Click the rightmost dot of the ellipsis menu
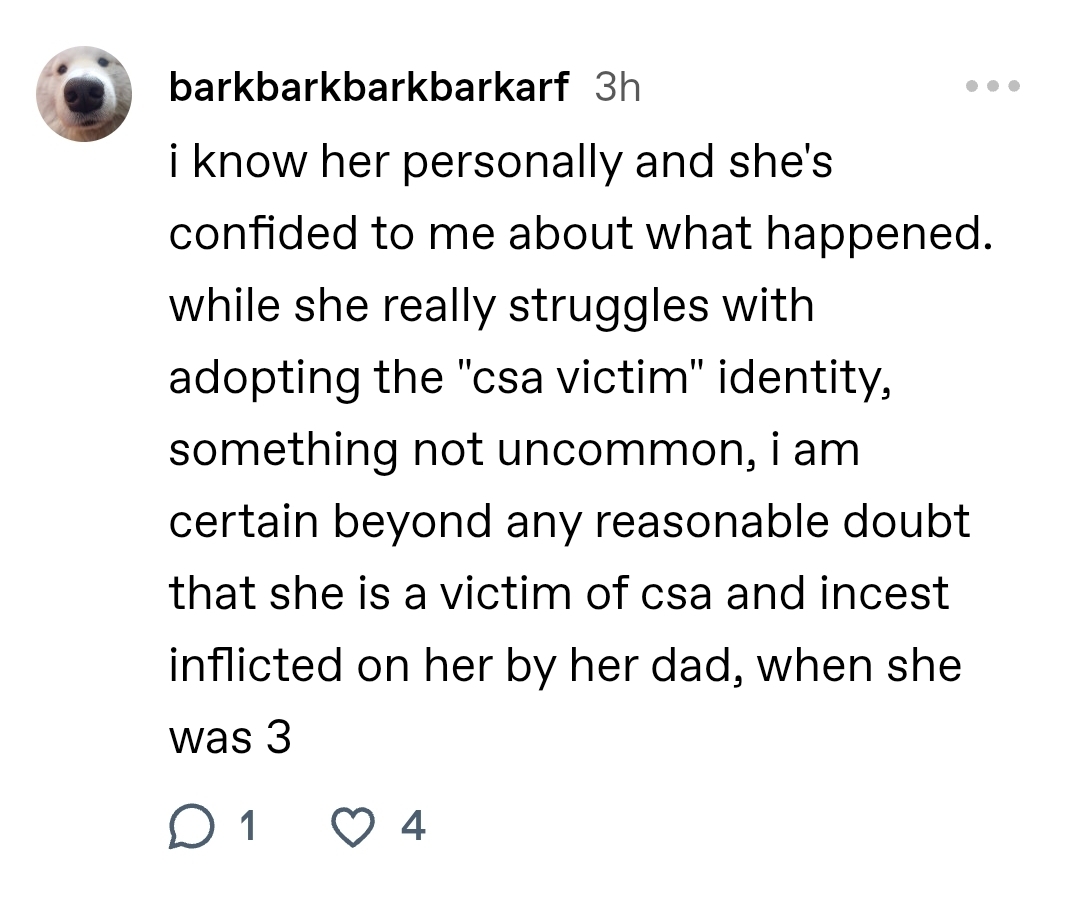This screenshot has height=901, width=1080. tap(1015, 87)
